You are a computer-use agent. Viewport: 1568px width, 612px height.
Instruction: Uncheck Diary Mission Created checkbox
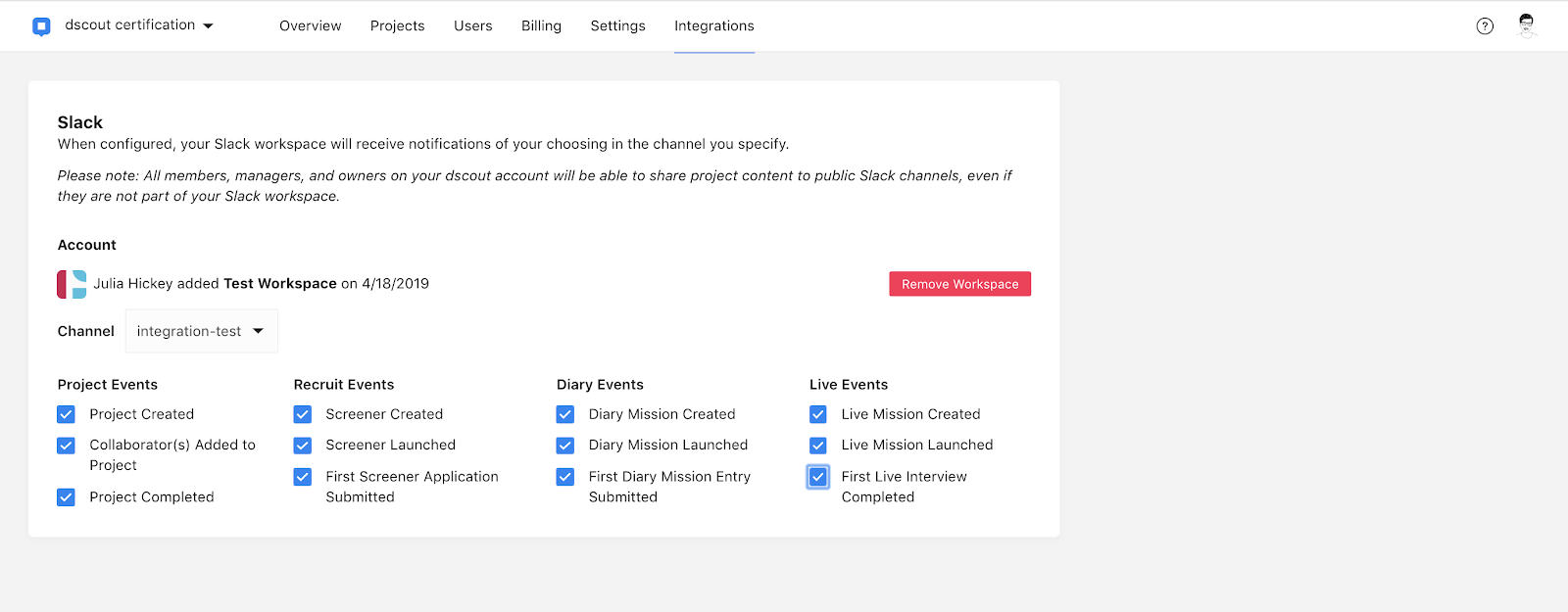pos(565,414)
